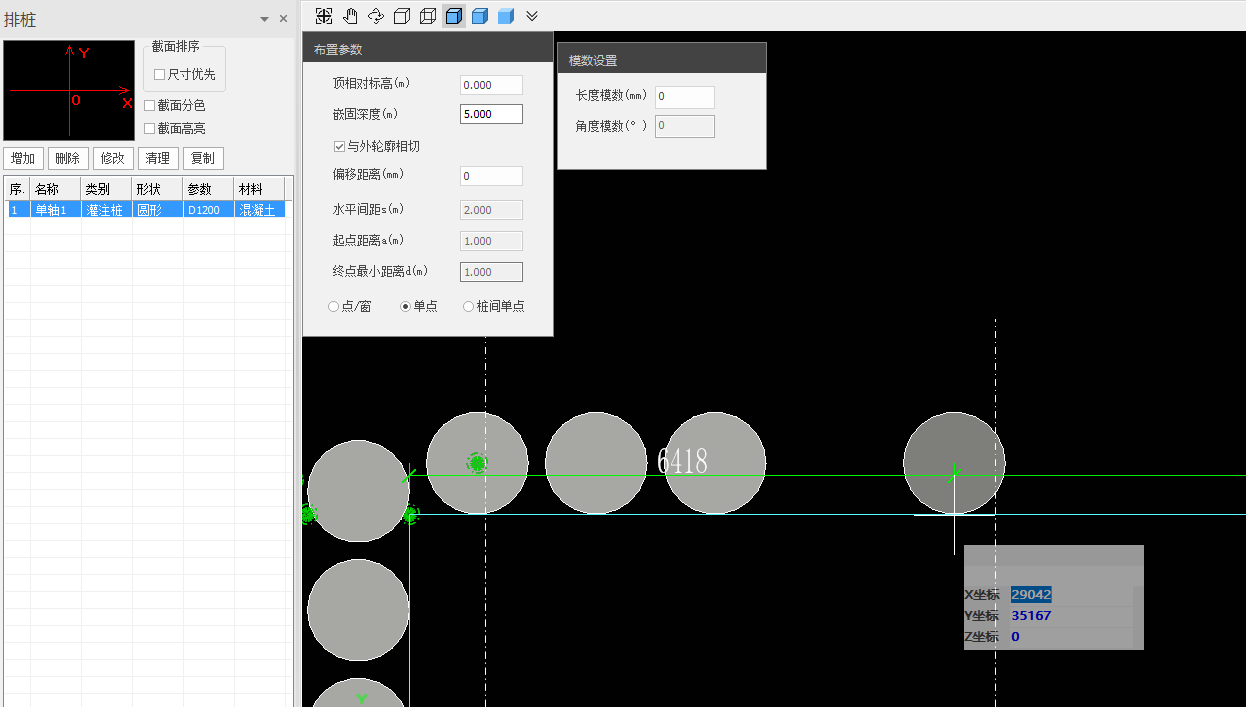The image size is (1246, 707).
Task: Select the 单轴1 row in the table
Action: point(54,210)
